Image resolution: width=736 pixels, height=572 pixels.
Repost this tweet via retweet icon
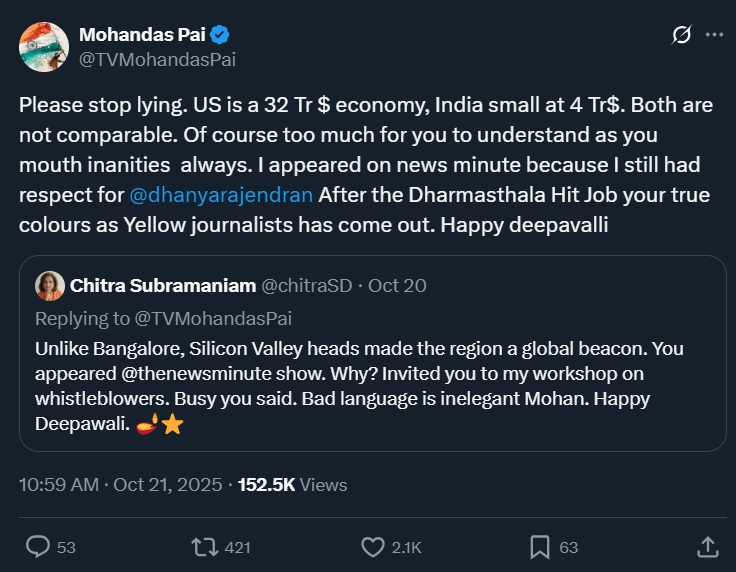coord(204,546)
